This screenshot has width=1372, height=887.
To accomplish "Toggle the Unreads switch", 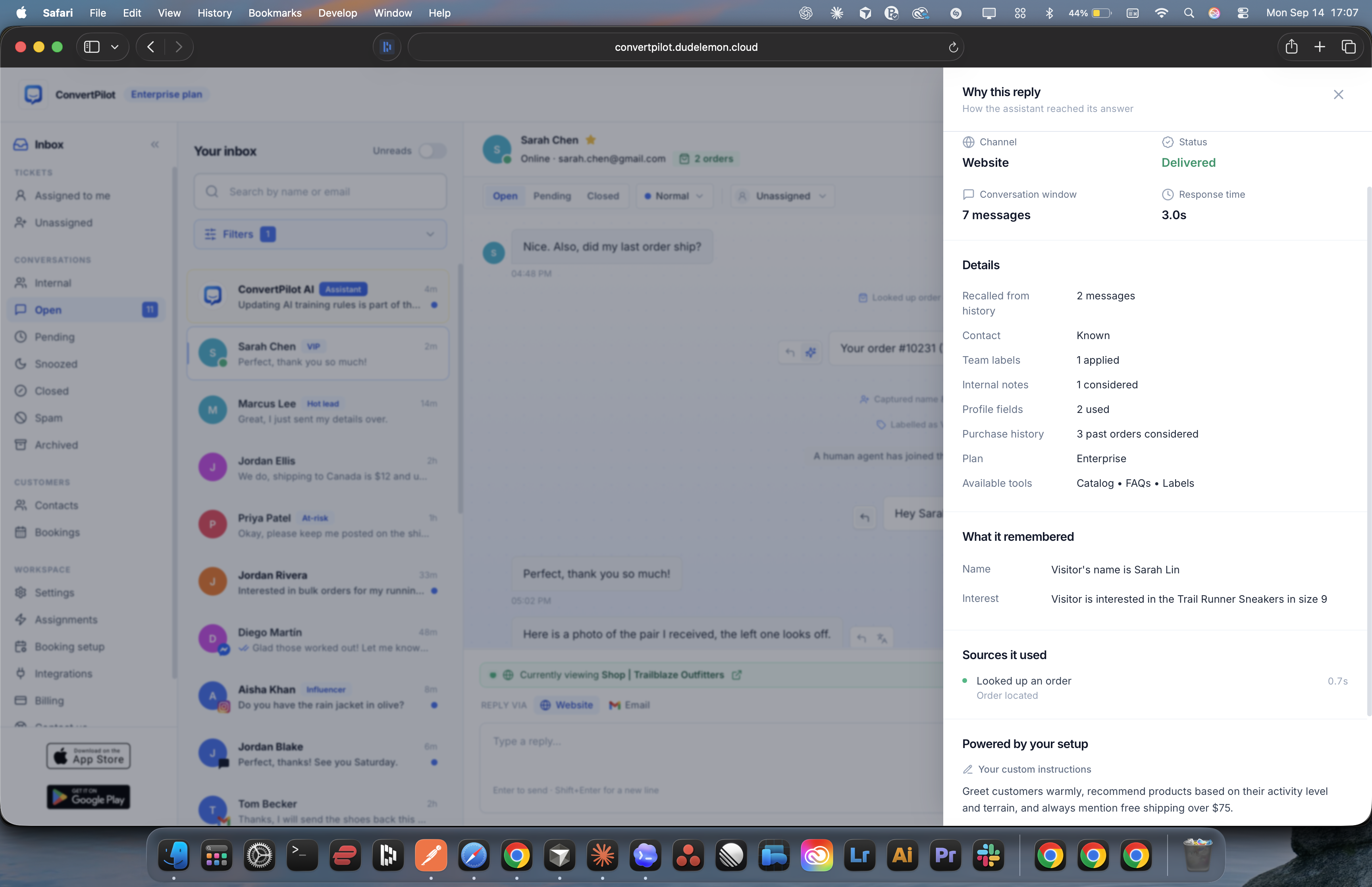I will (432, 151).
